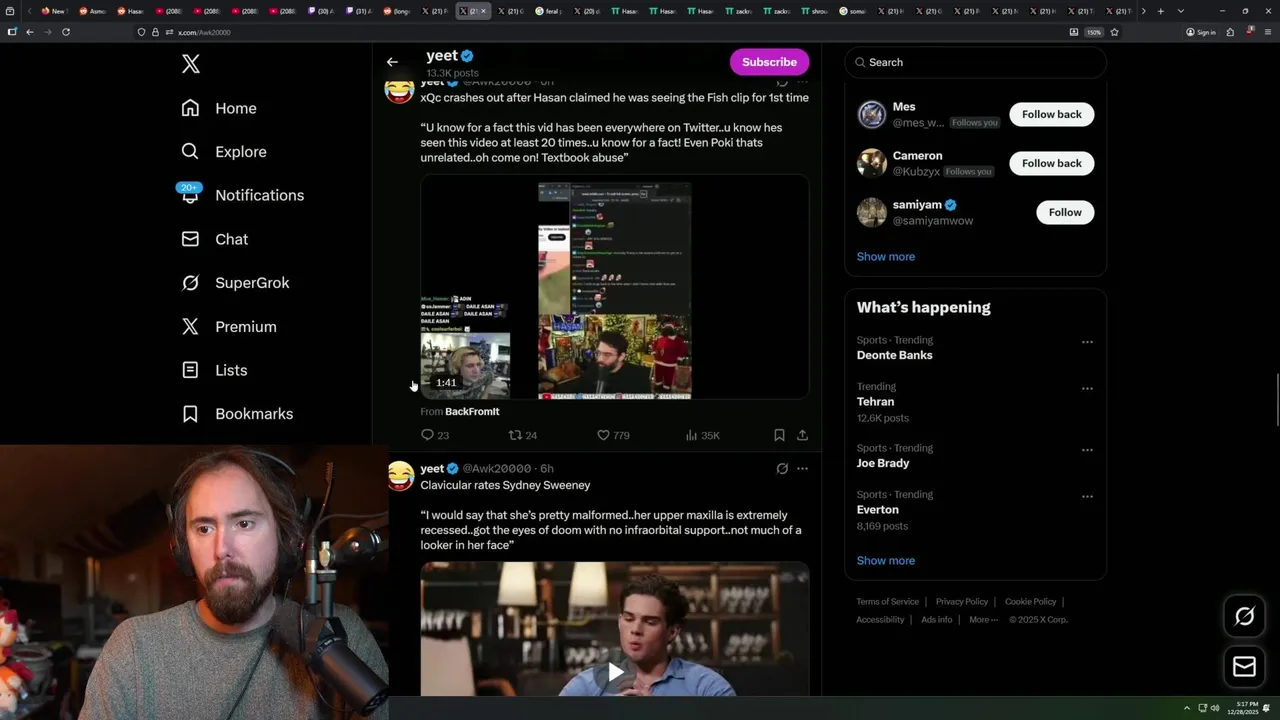Open Premium X icon in sidebar
The image size is (1280, 720).
[190, 326]
